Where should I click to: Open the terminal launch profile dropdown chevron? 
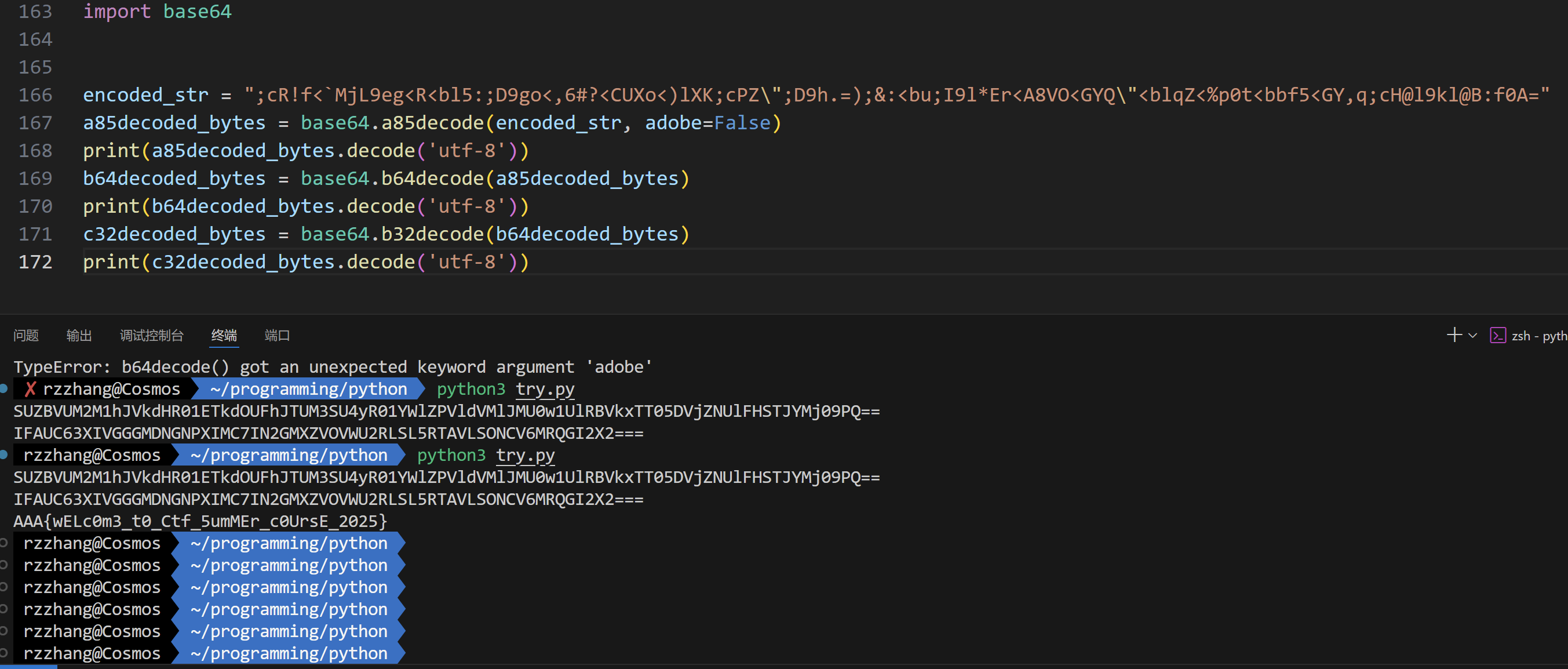point(1472,336)
